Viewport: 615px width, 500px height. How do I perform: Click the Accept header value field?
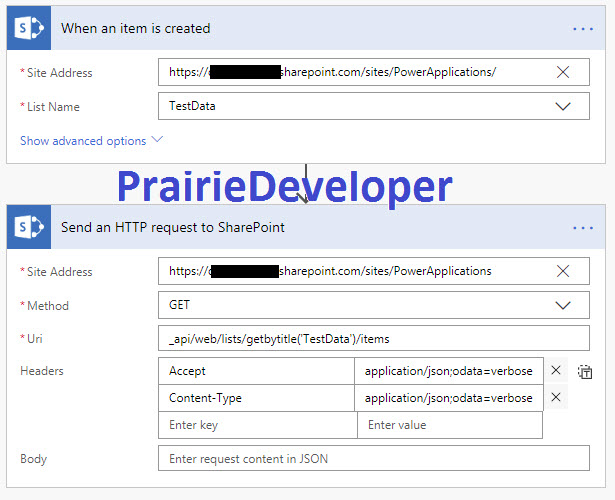pyautogui.click(x=449, y=371)
